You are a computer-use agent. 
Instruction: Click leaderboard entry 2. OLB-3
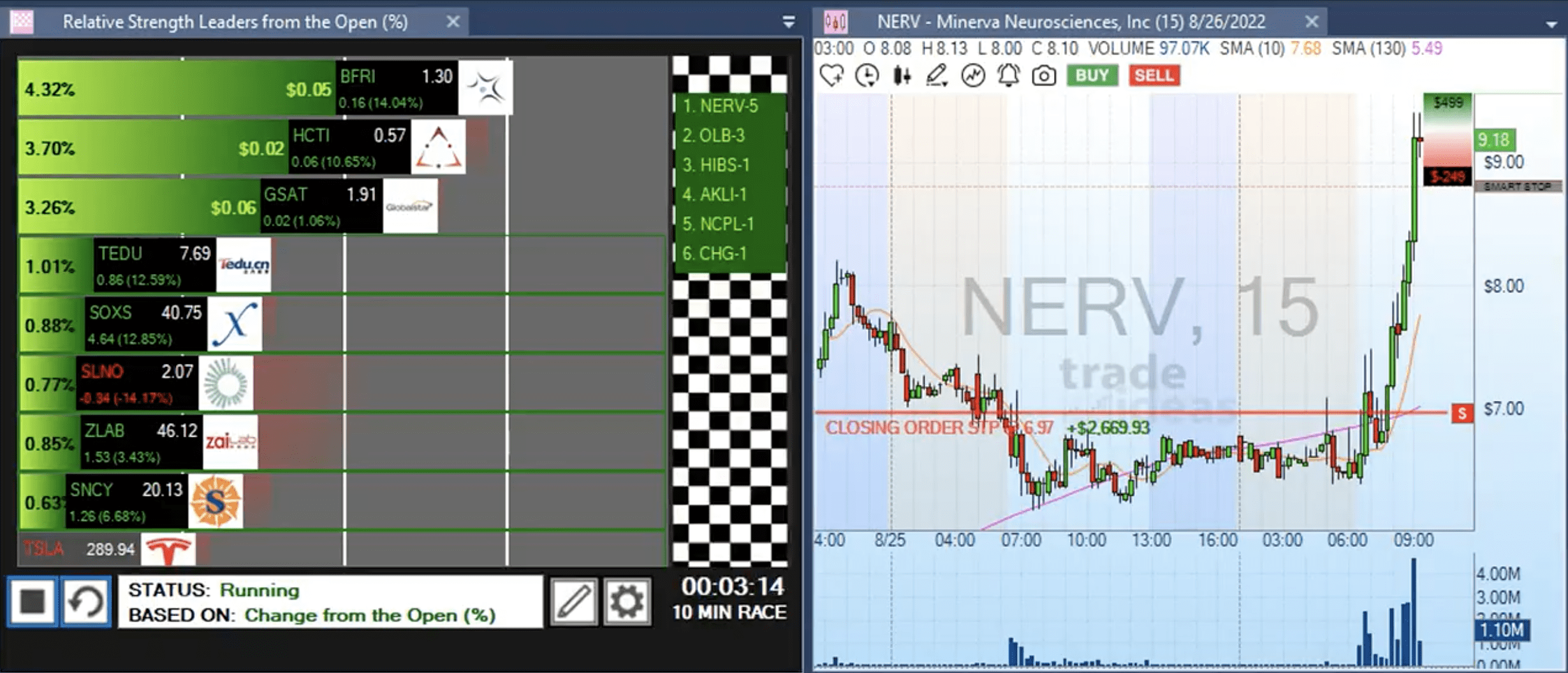(x=713, y=136)
